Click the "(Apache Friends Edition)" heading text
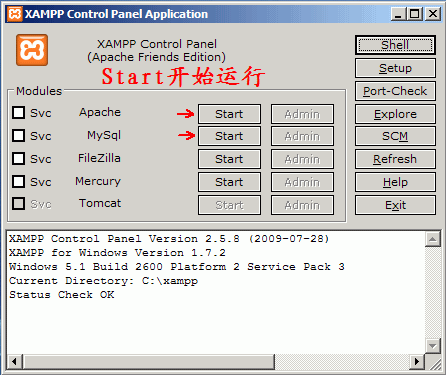446x375 pixels. 156,57
